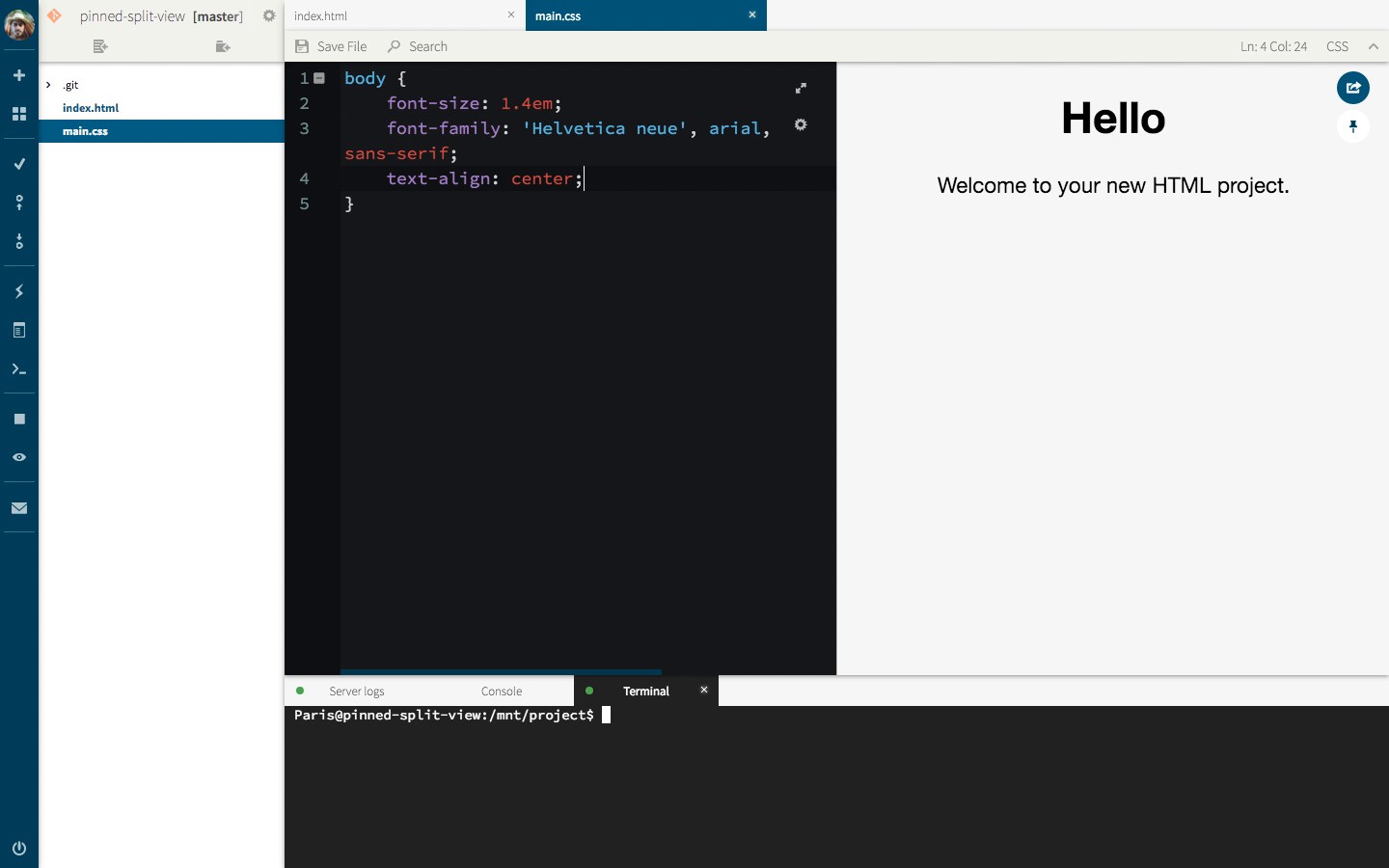Click the lightning bolt sidebar icon

(x=19, y=291)
